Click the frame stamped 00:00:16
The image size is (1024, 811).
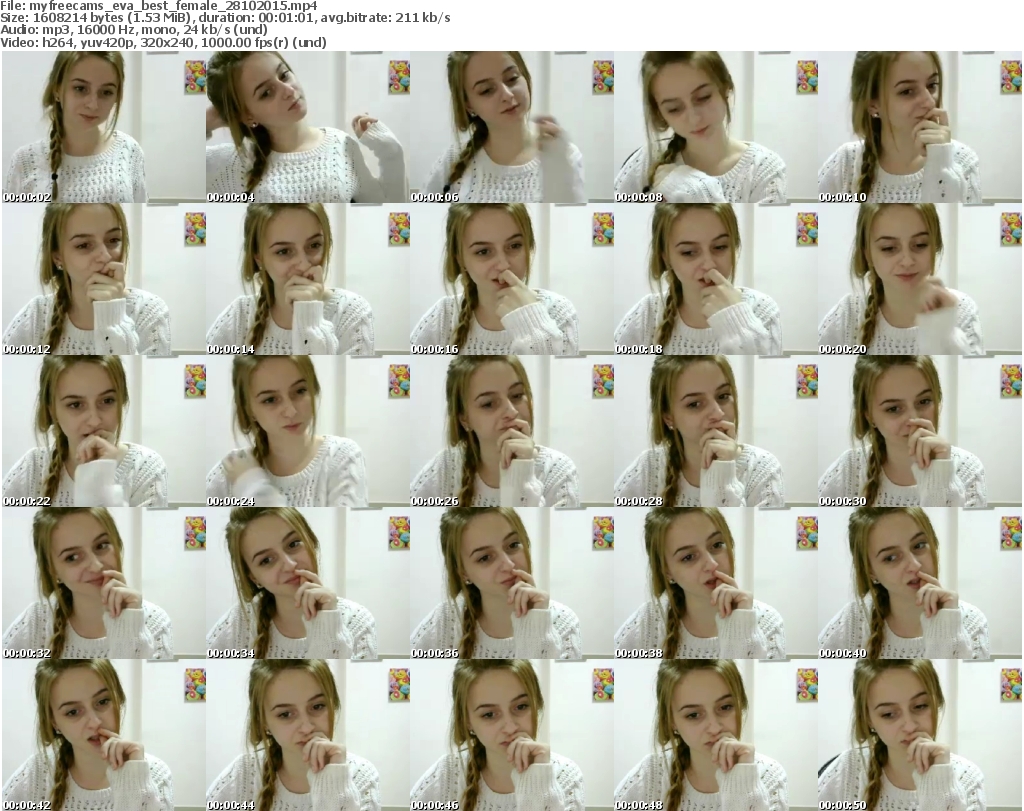coord(511,279)
